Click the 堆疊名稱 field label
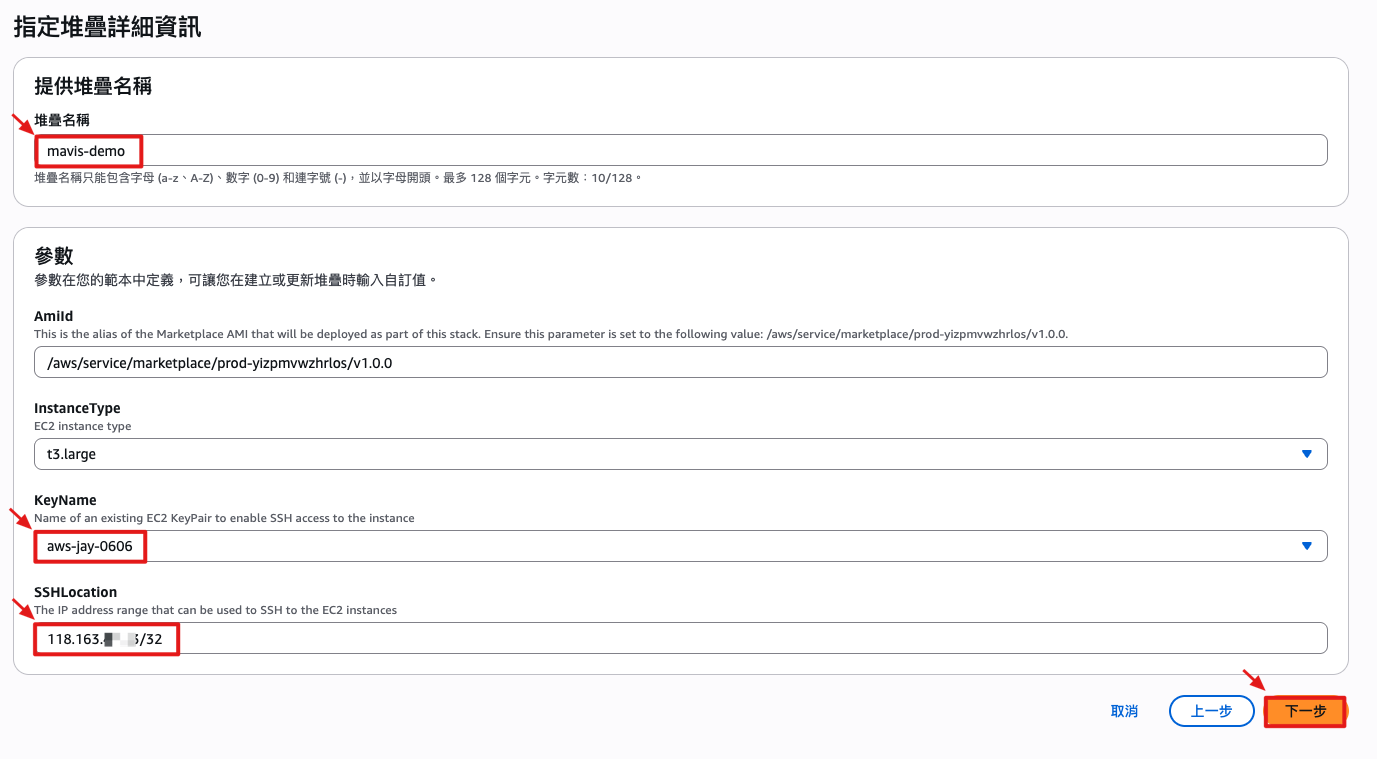1377x759 pixels. (x=62, y=120)
